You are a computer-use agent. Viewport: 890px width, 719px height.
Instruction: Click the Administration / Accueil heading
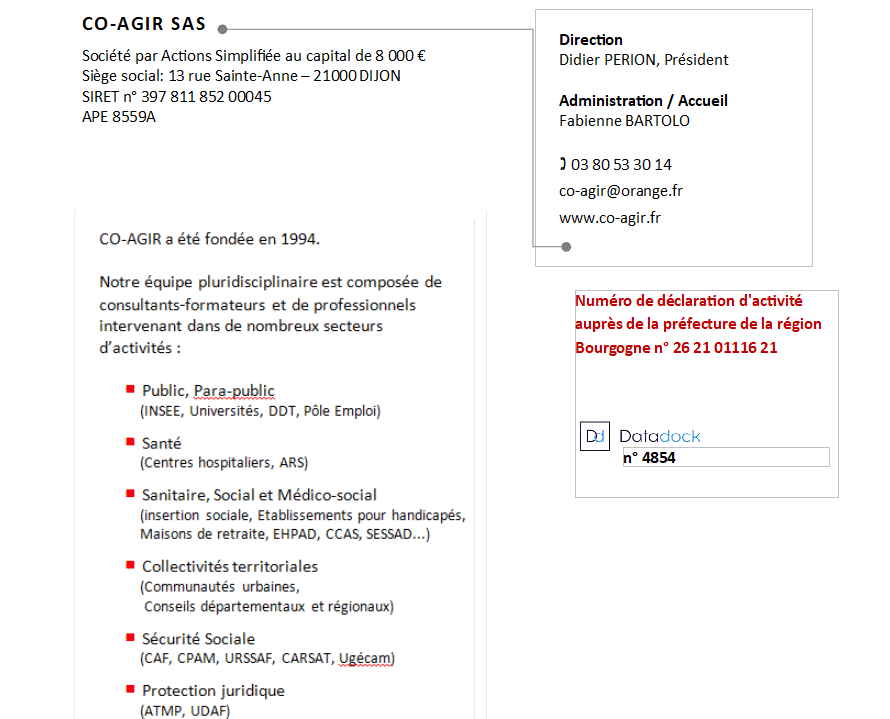click(x=643, y=101)
